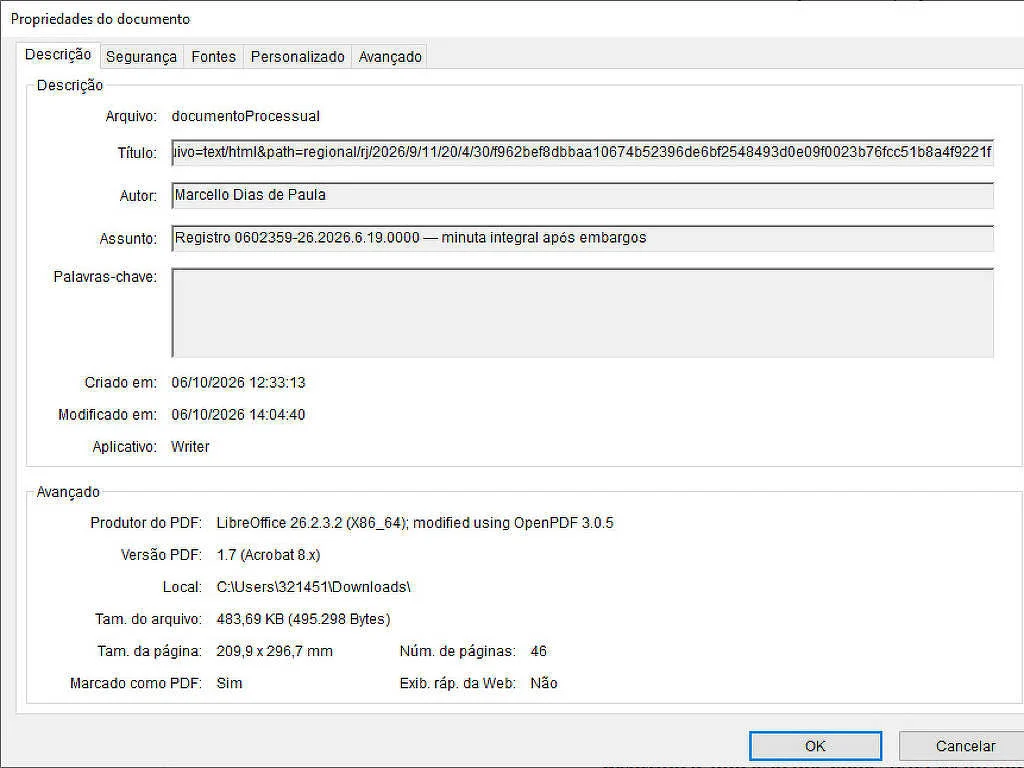Click the Título label

point(137,153)
